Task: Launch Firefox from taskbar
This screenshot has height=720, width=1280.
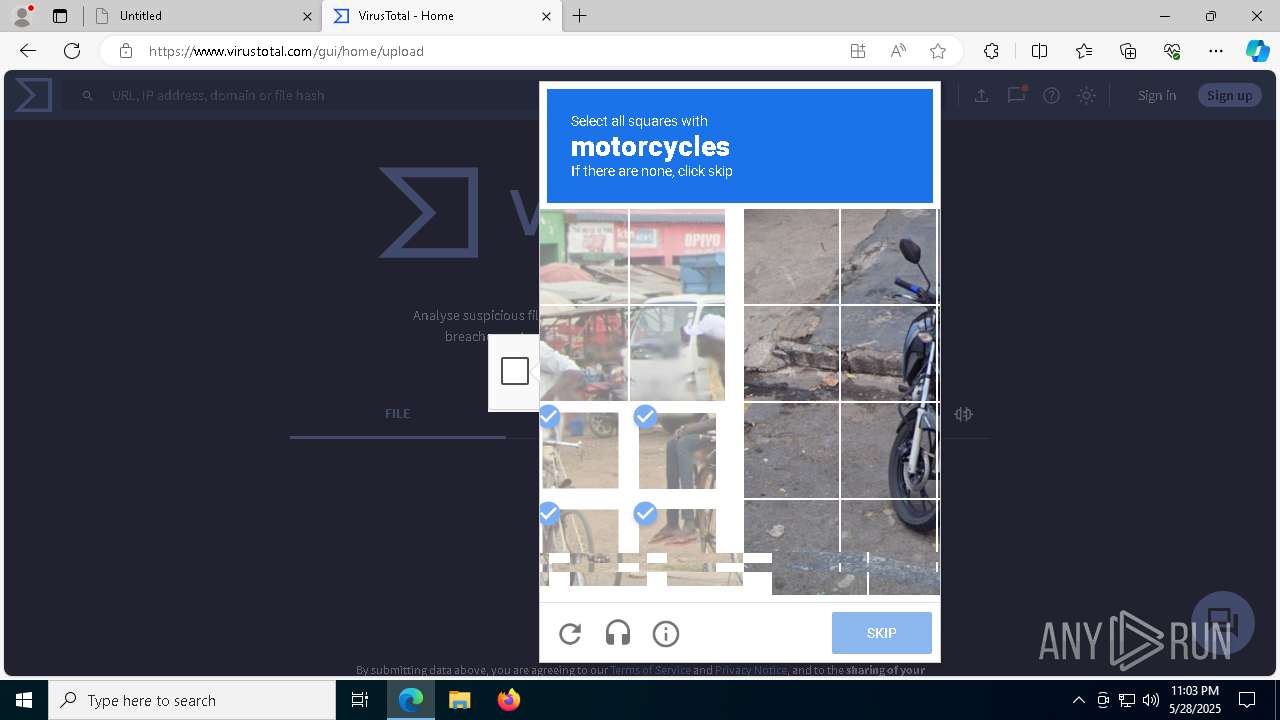Action: tap(509, 700)
